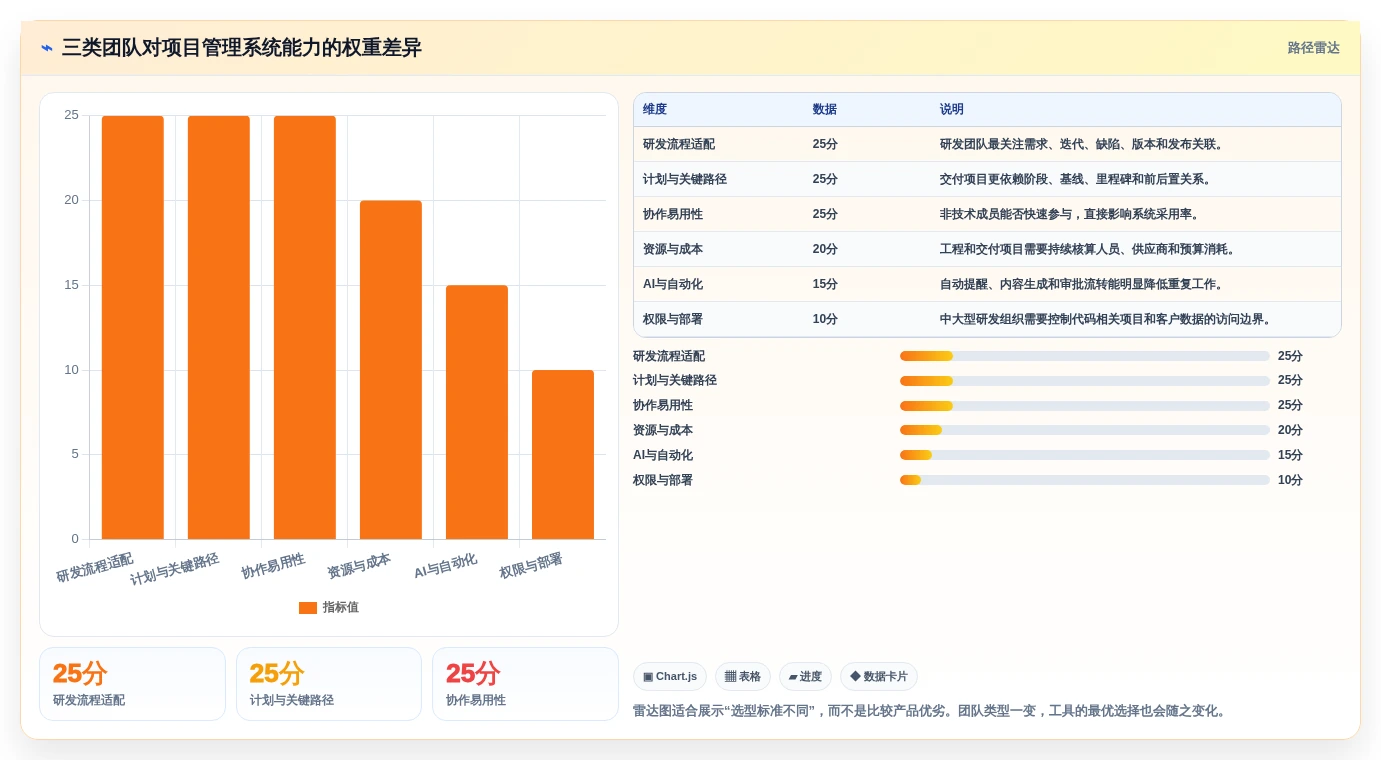
Task: Click the 10分 value in table
Action: (825, 319)
